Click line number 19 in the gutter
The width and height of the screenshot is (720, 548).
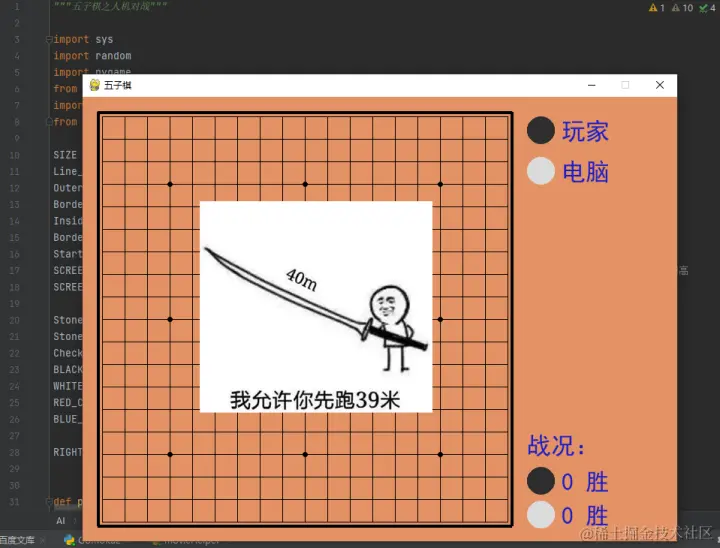coord(14,304)
